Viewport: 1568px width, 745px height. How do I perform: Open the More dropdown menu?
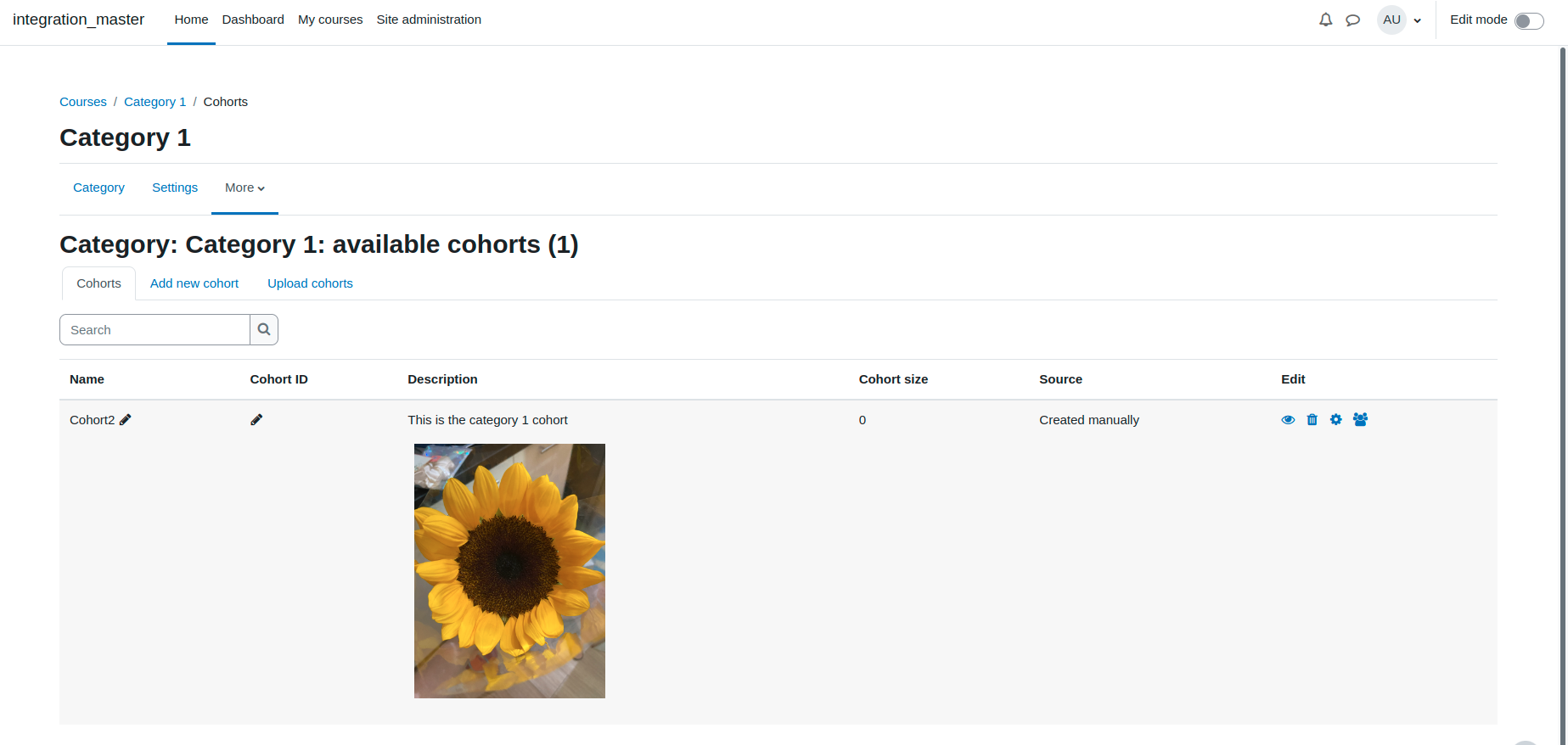[244, 188]
